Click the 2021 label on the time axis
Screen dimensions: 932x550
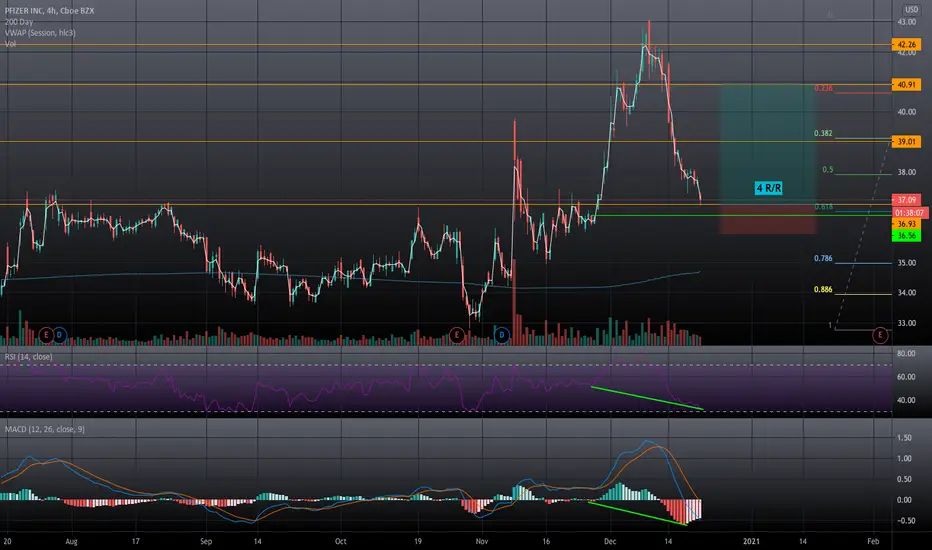point(751,541)
